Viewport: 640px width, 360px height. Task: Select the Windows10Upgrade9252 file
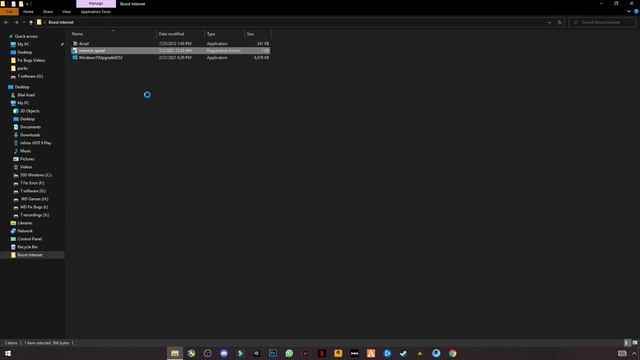click(170, 58)
